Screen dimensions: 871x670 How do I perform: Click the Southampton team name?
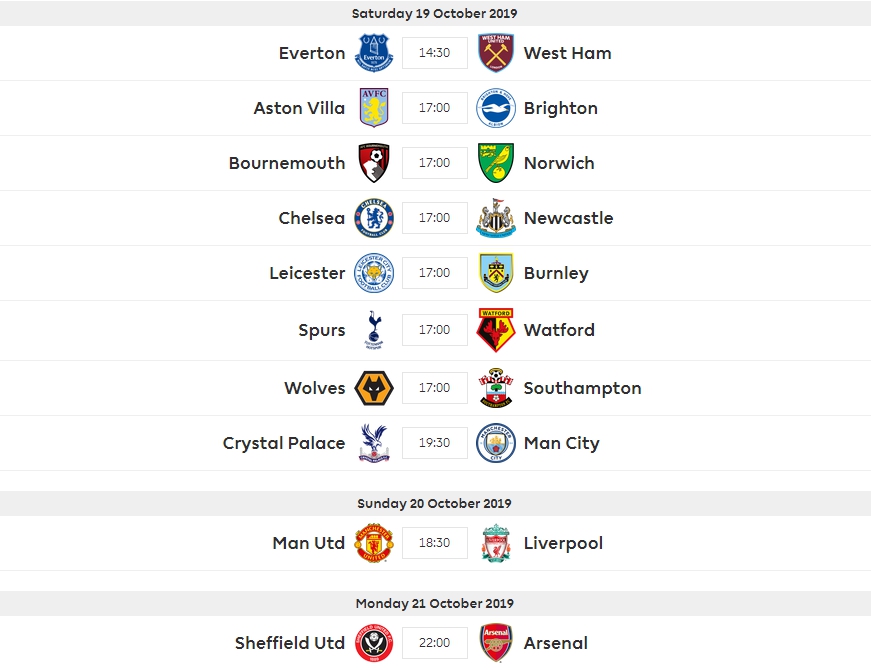pyautogui.click(x=582, y=388)
